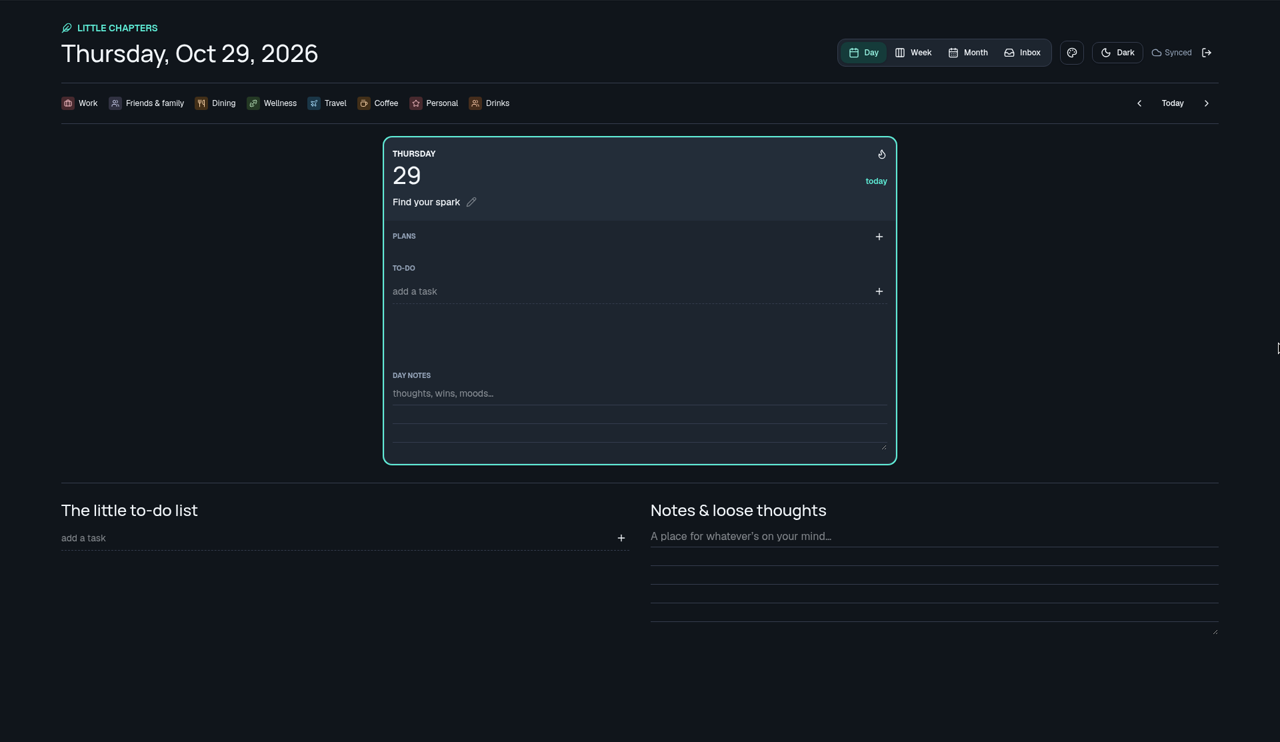The height and width of the screenshot is (742, 1280).
Task: Go to previous day arrow
Action: coord(1139,103)
